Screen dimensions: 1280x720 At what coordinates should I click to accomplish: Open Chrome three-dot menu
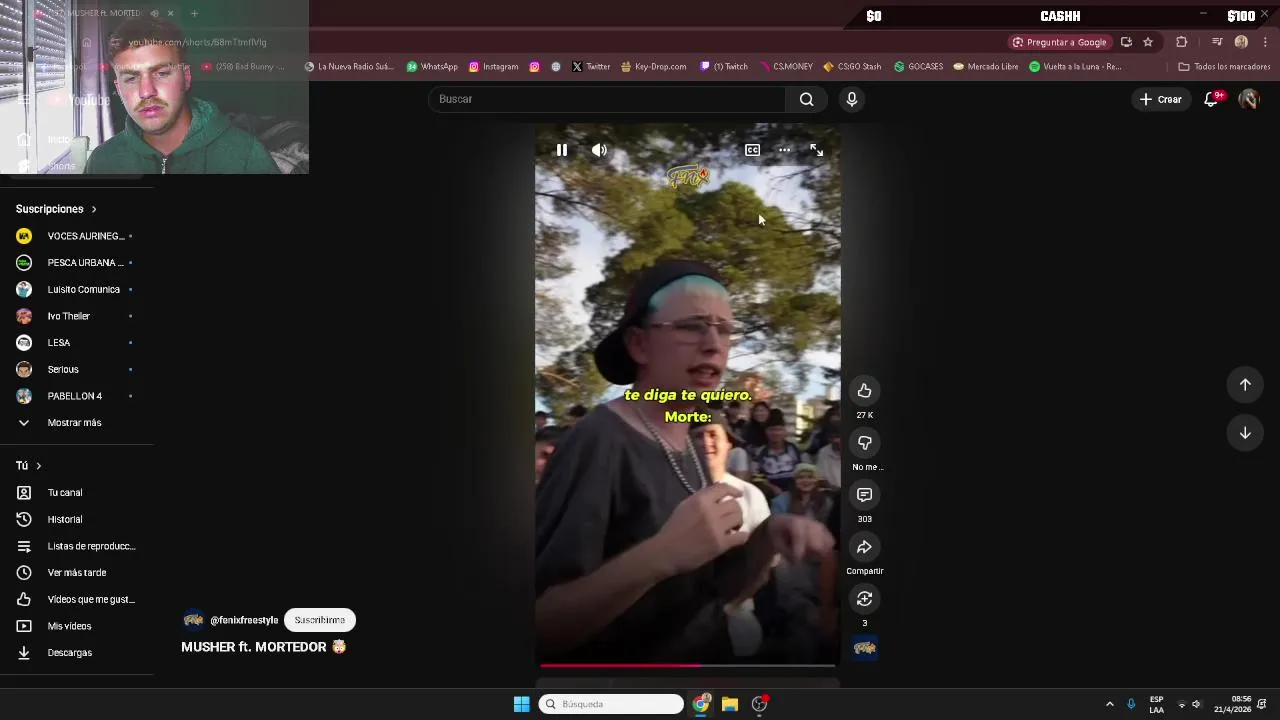click(1266, 42)
